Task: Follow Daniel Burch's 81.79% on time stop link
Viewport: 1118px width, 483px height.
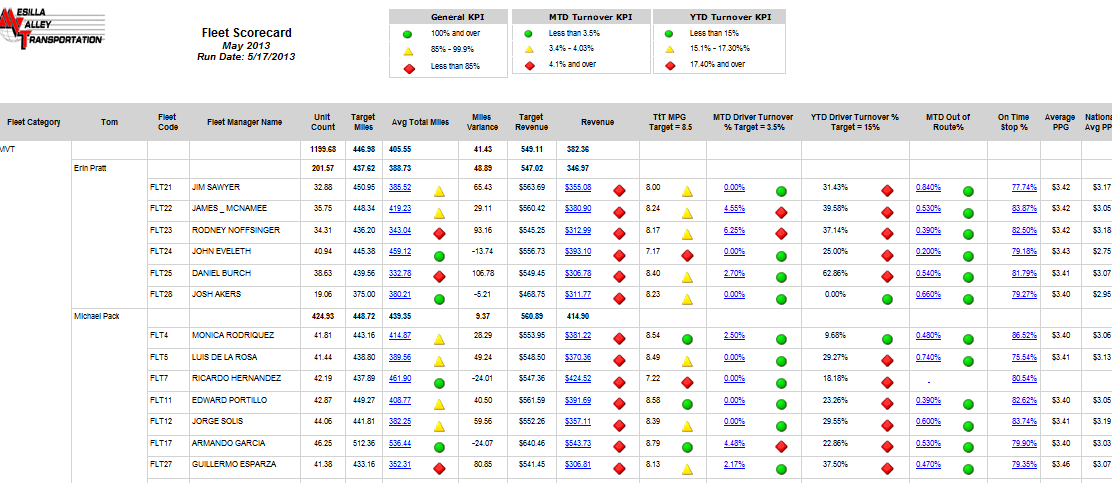Action: click(1024, 273)
